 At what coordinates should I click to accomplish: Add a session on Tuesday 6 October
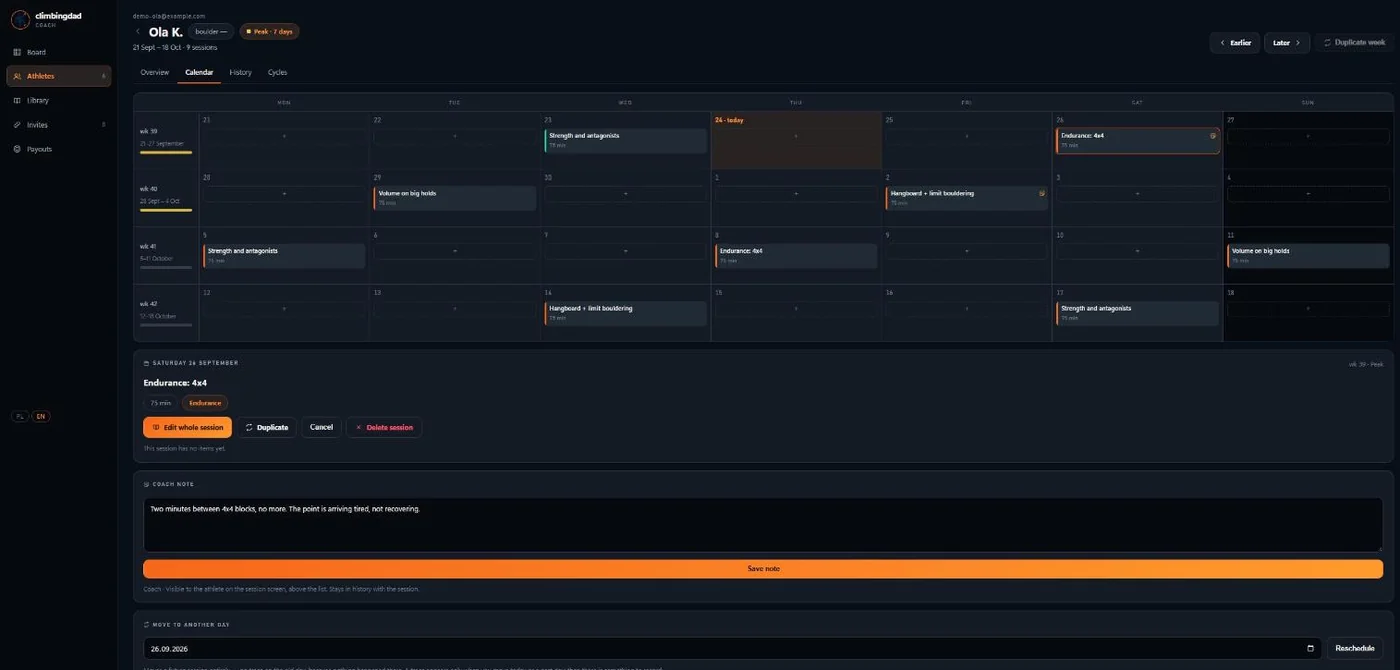point(455,251)
